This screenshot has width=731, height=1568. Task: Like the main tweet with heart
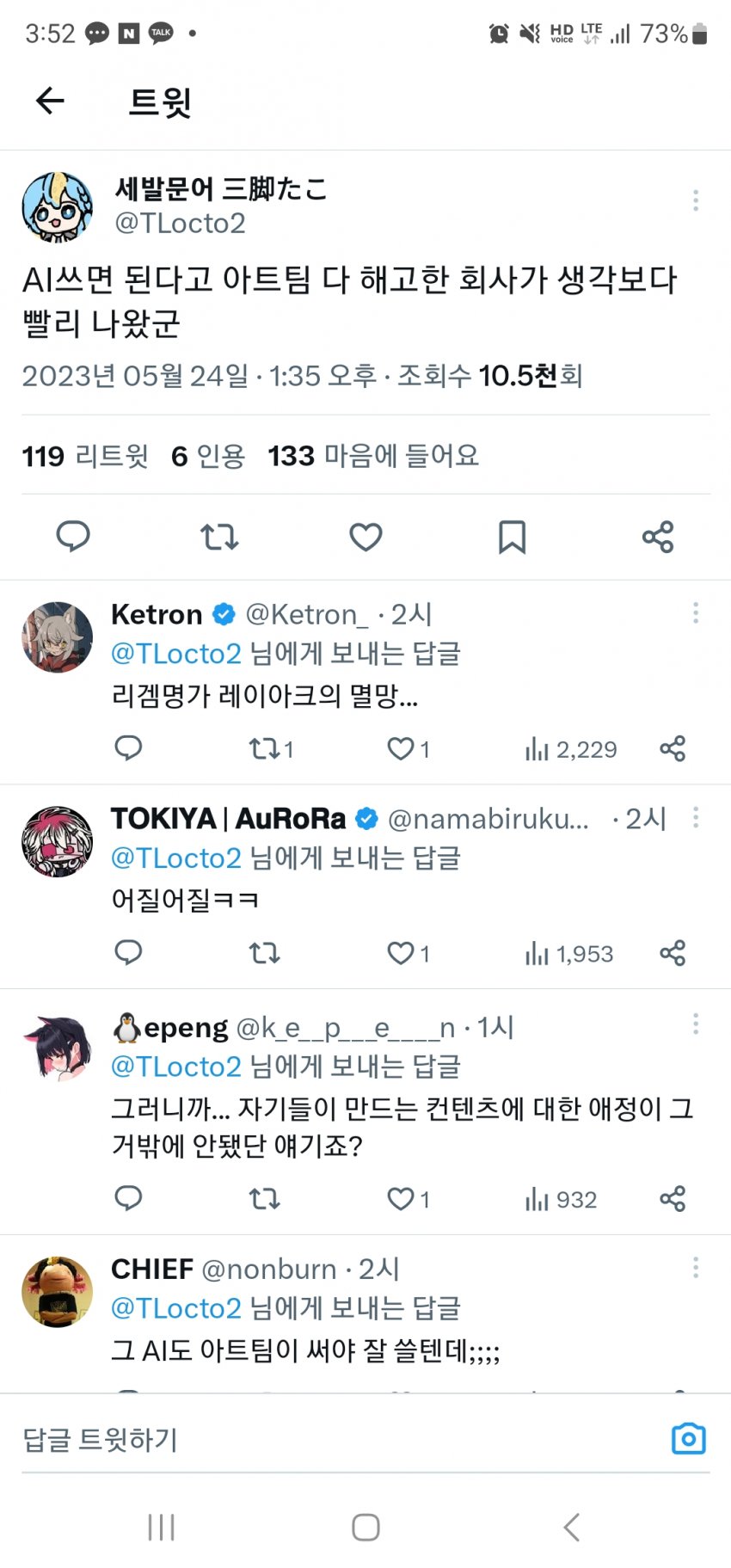pos(365,537)
